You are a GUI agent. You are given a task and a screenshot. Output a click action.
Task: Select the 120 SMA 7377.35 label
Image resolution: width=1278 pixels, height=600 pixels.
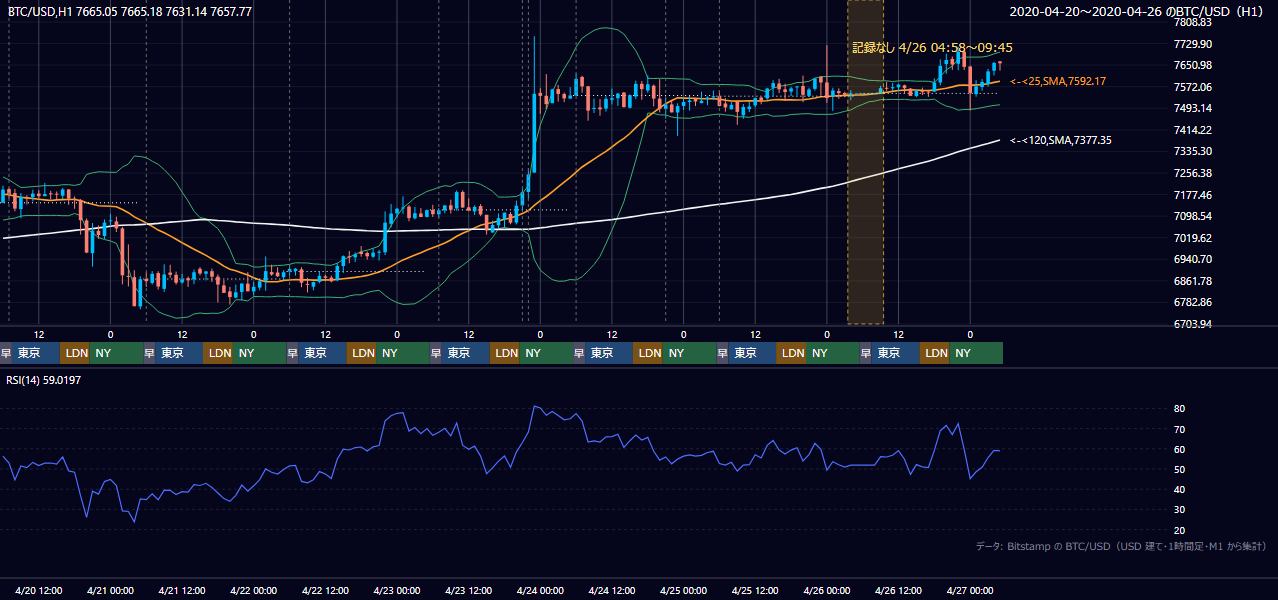[1061, 141]
